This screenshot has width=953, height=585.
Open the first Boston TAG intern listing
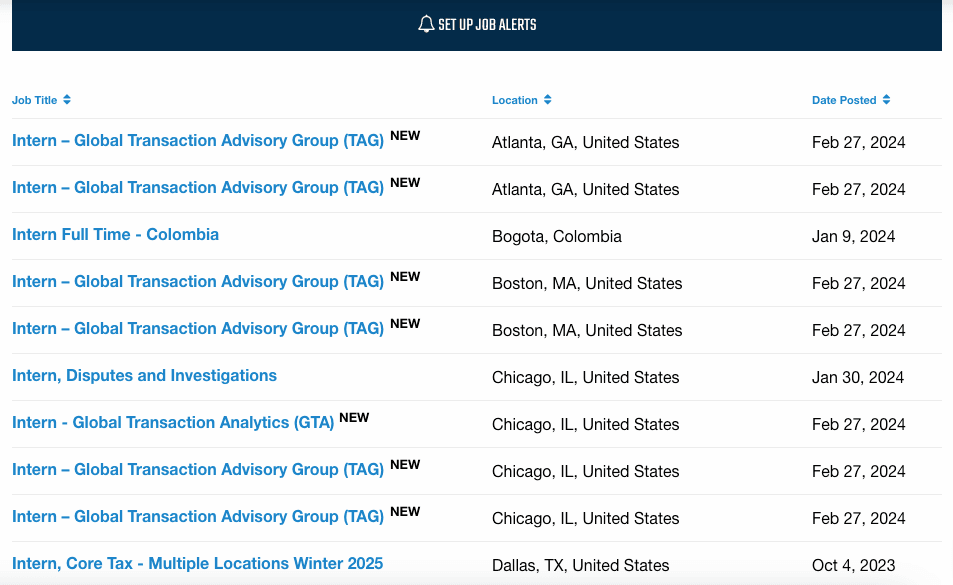point(198,282)
